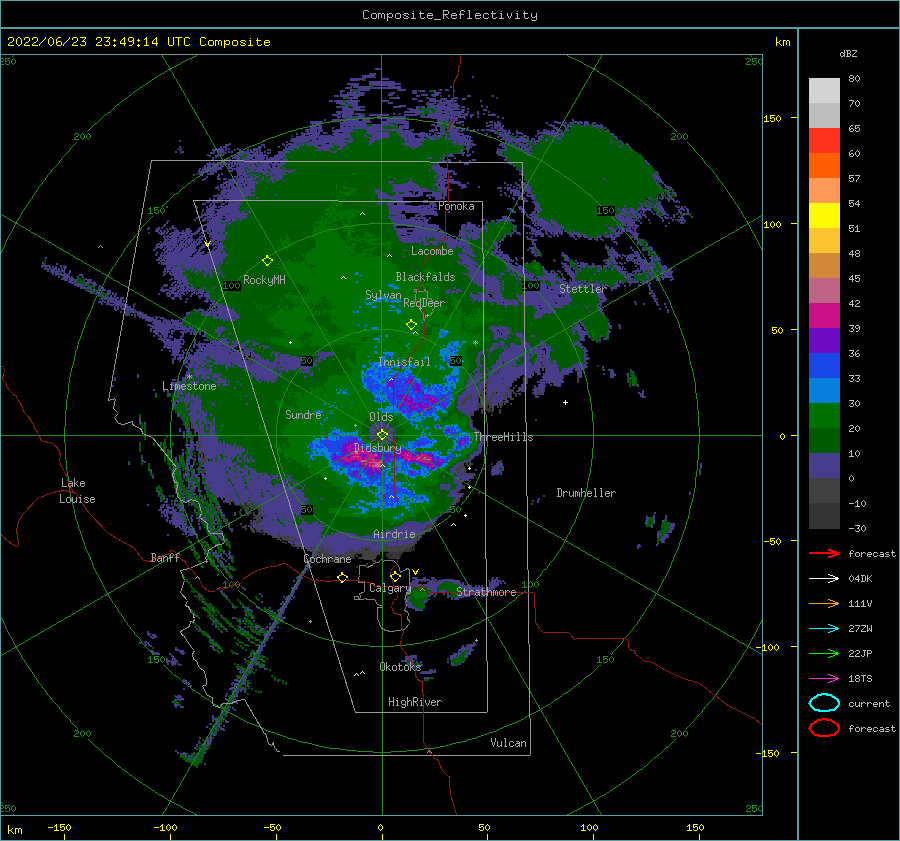Click the Calgary city label
900x841 pixels.
390,588
